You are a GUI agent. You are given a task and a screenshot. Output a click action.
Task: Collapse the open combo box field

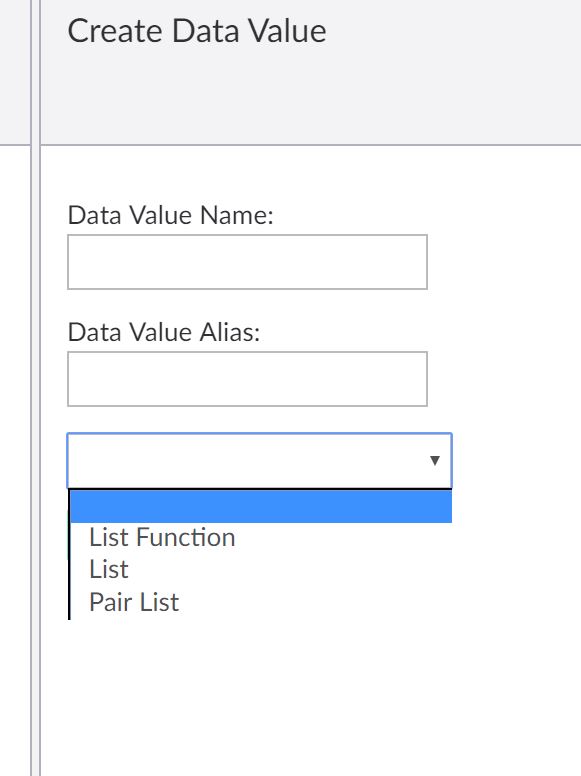point(259,461)
